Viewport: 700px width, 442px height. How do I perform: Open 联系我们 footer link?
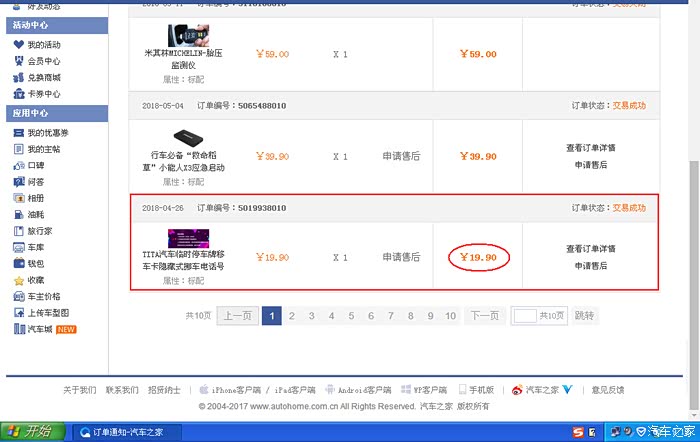(x=122, y=390)
